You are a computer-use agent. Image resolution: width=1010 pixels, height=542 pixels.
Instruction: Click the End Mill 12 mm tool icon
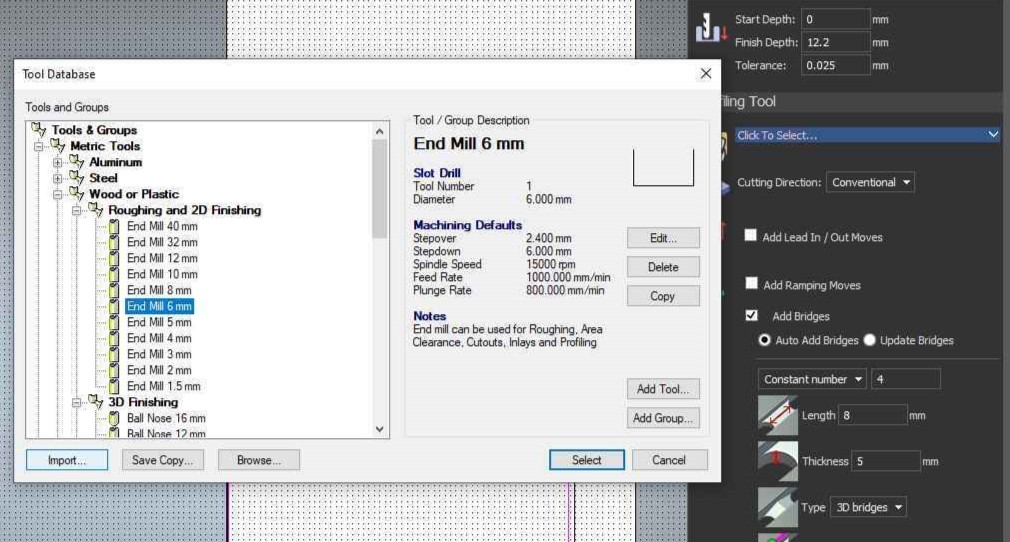(x=114, y=258)
